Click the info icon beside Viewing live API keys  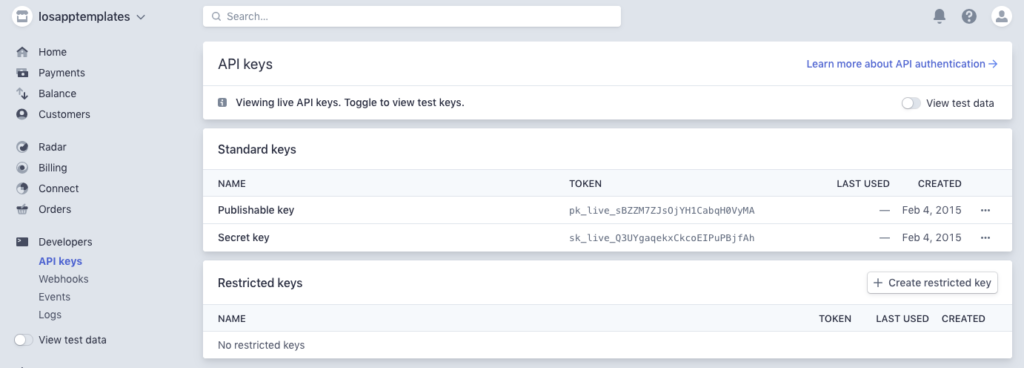click(x=222, y=102)
